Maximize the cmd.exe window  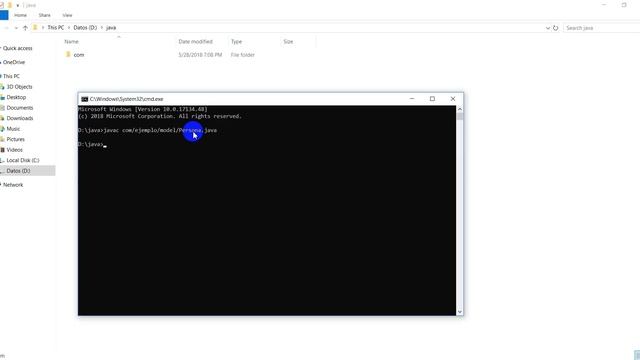click(432, 99)
